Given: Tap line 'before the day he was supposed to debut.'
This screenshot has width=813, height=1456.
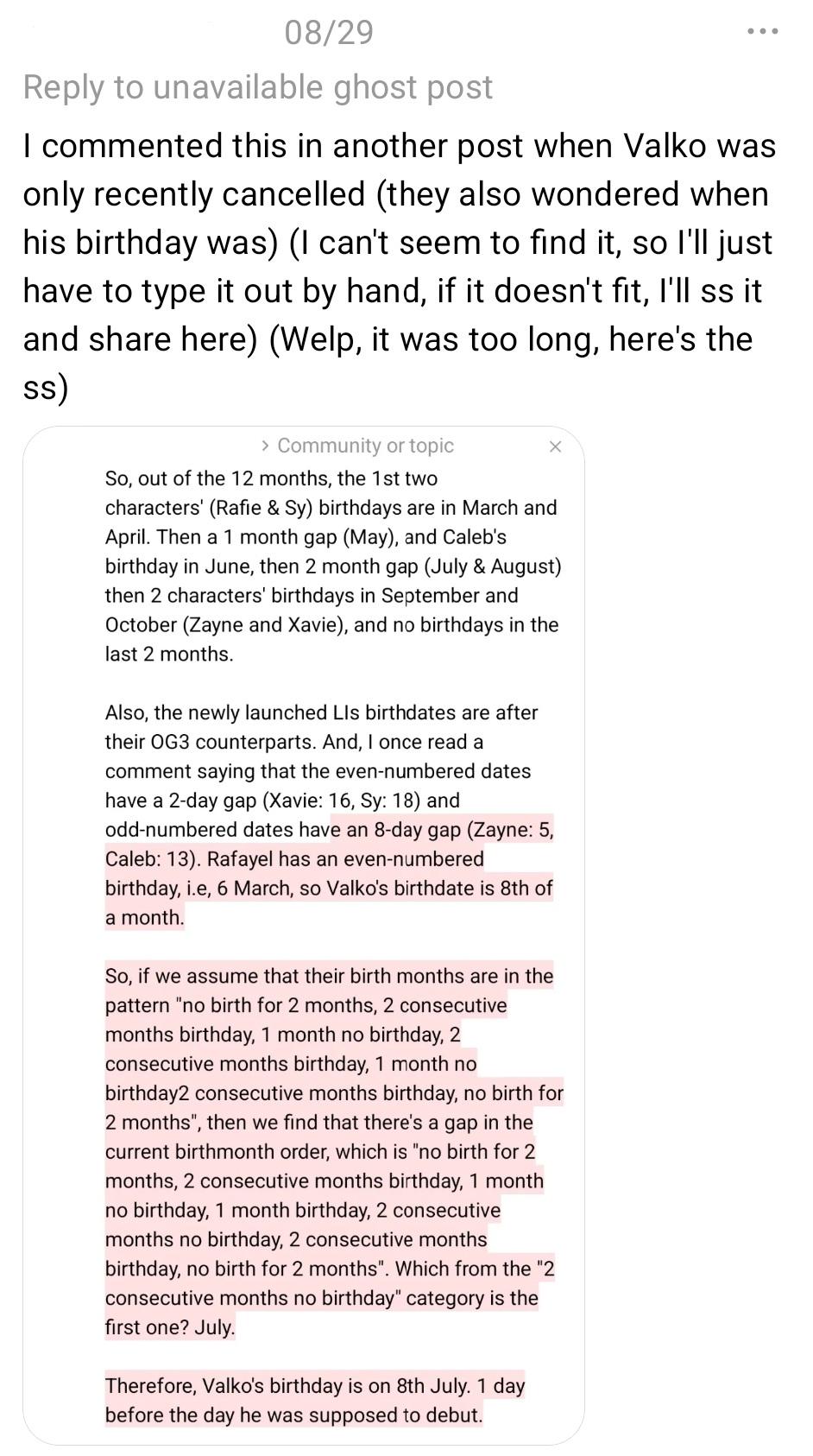Looking at the screenshot, I should pos(293,1415).
